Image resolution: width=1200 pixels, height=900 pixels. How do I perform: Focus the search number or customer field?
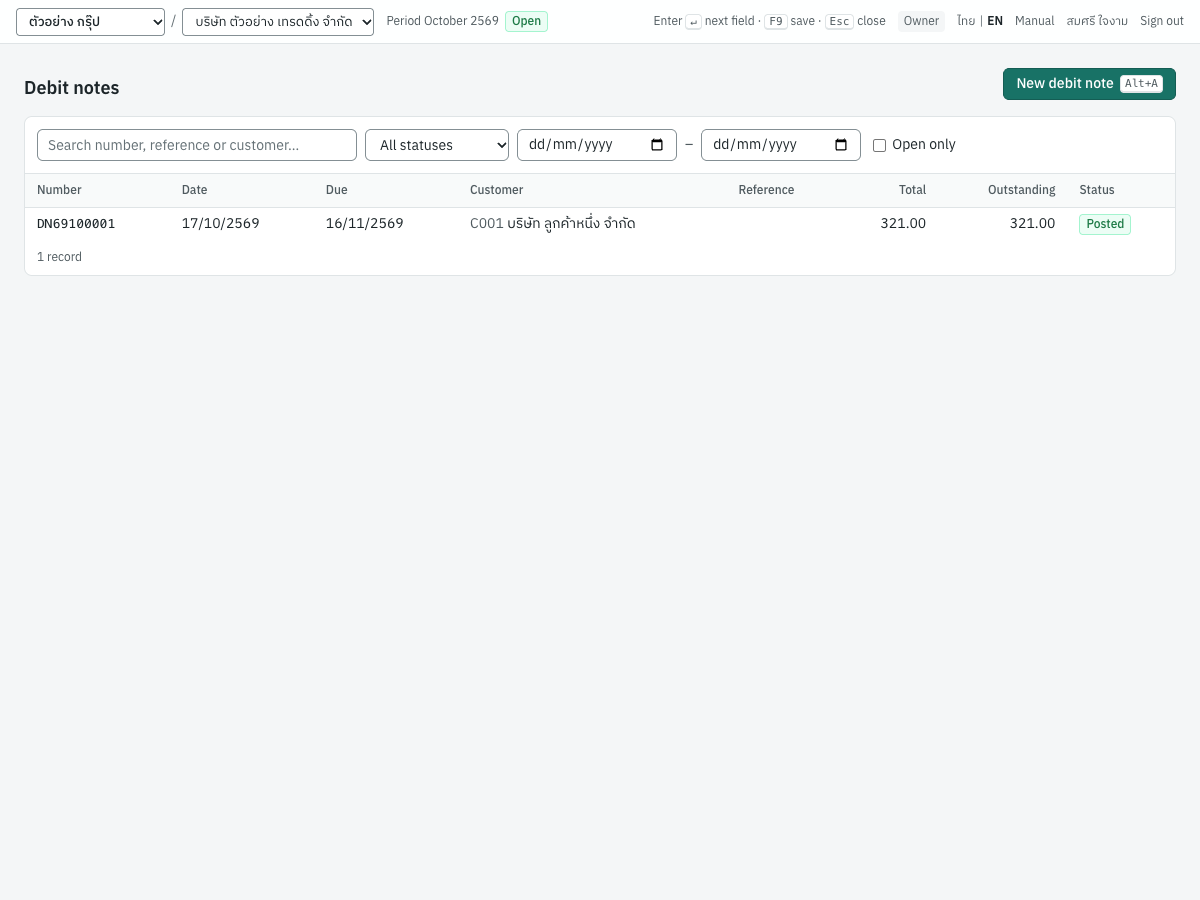(197, 145)
